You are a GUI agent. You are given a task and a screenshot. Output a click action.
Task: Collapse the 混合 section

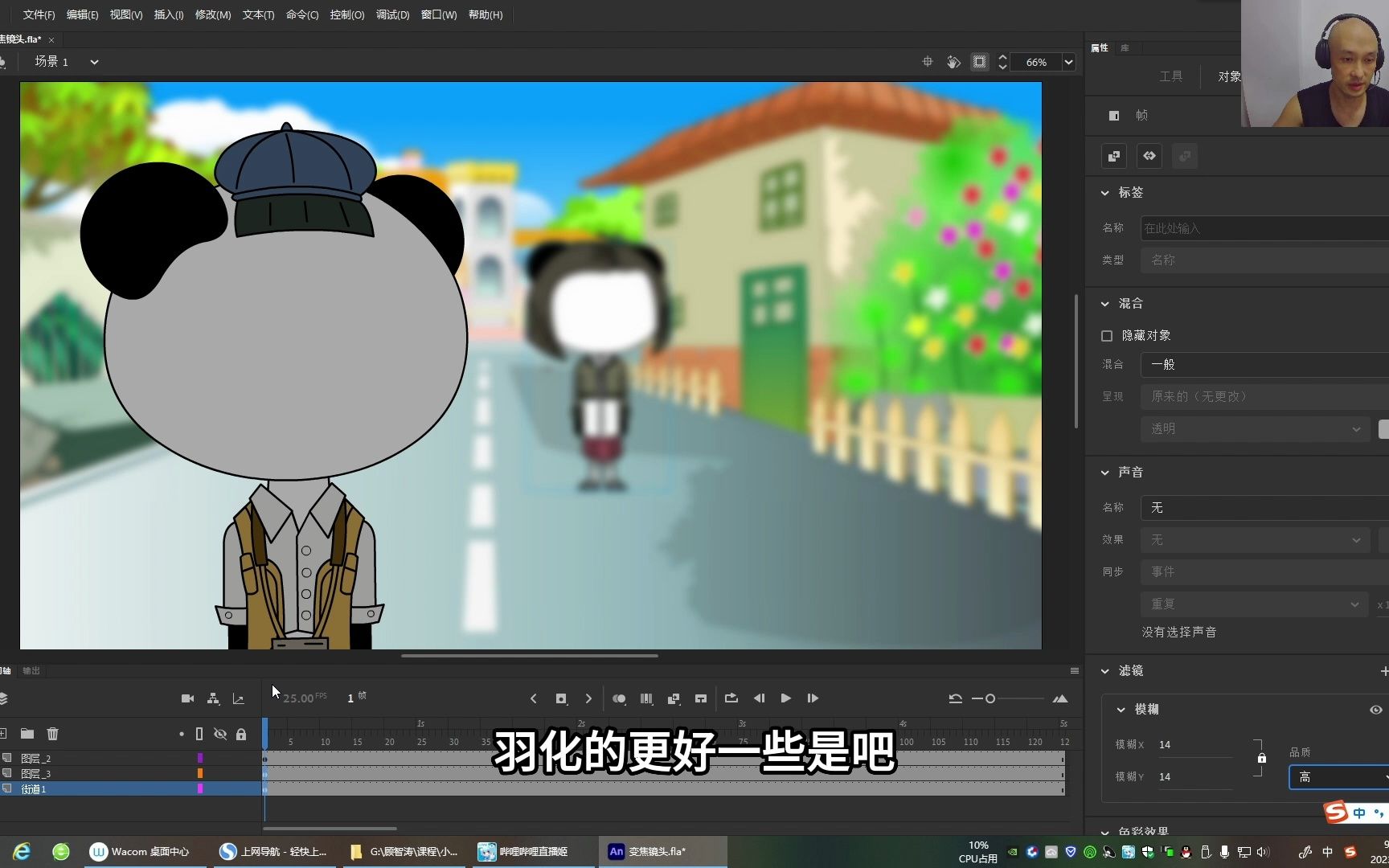click(x=1105, y=304)
